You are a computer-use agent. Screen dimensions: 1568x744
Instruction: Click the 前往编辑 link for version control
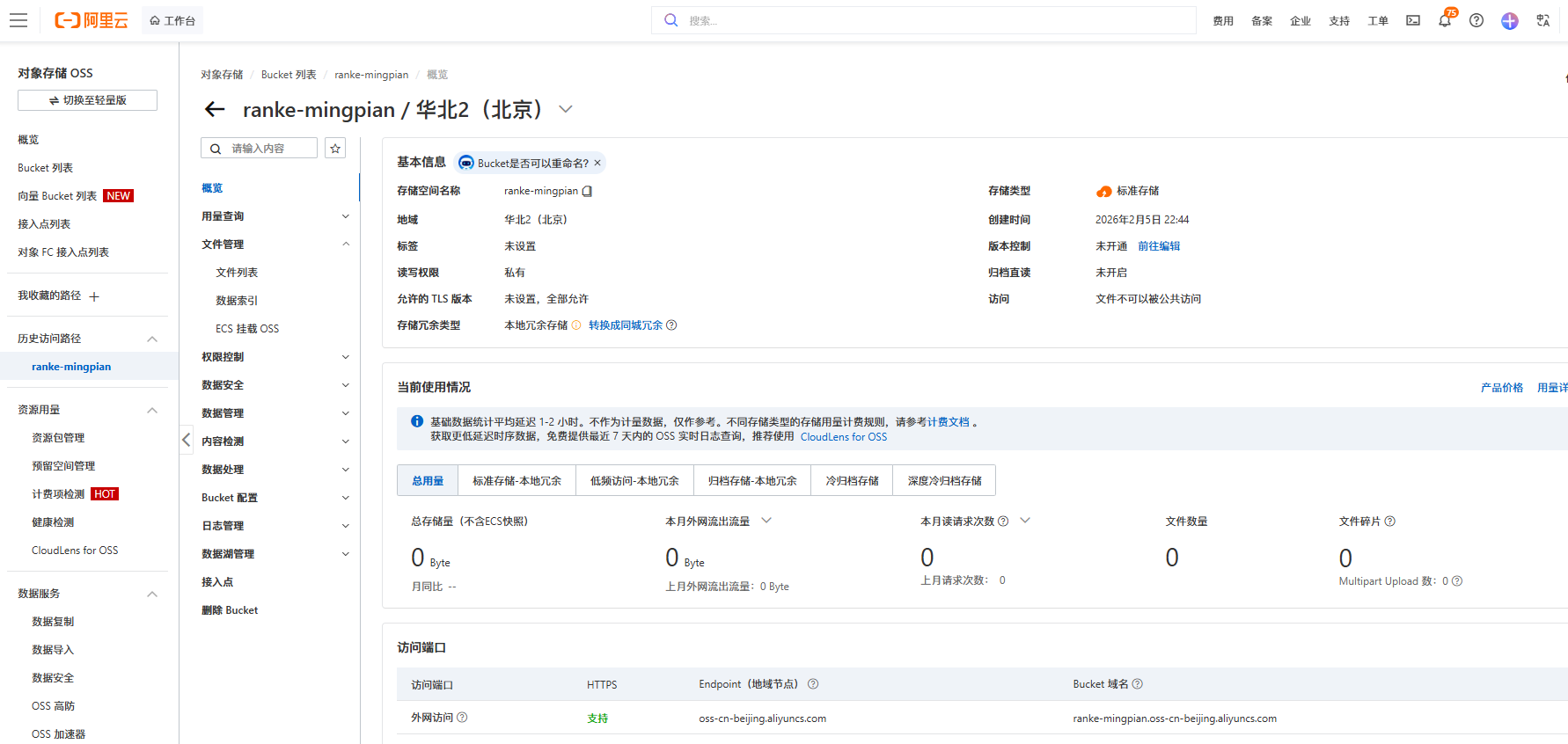[1159, 246]
